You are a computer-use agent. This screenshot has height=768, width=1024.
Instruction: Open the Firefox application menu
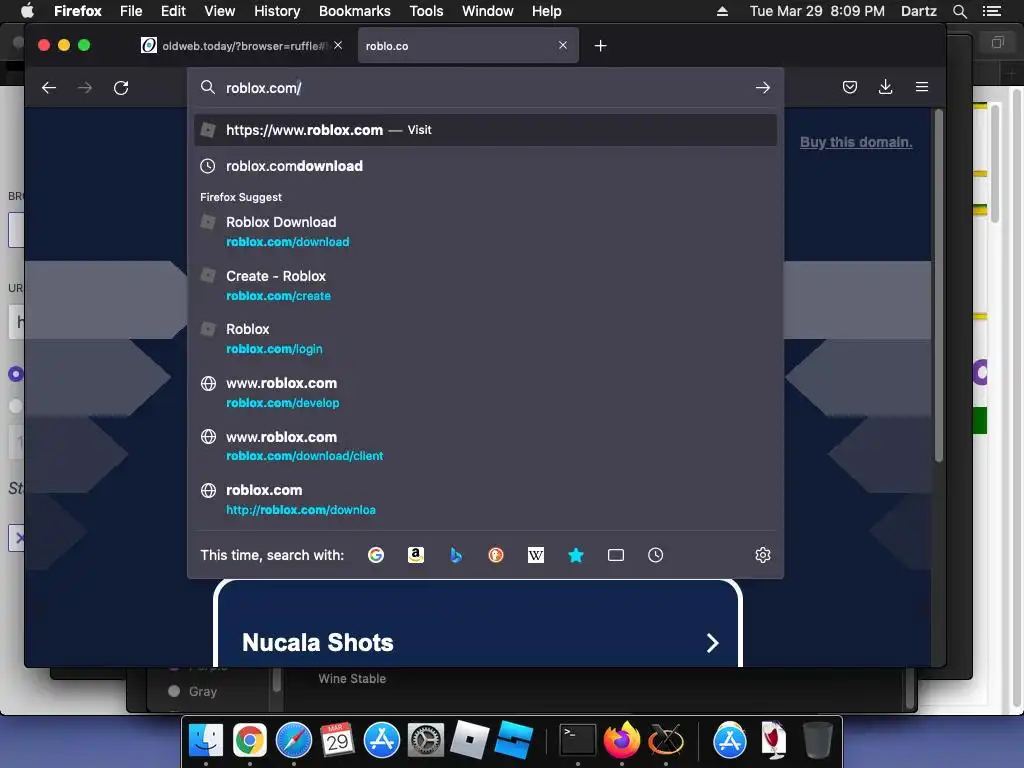[x=78, y=11]
